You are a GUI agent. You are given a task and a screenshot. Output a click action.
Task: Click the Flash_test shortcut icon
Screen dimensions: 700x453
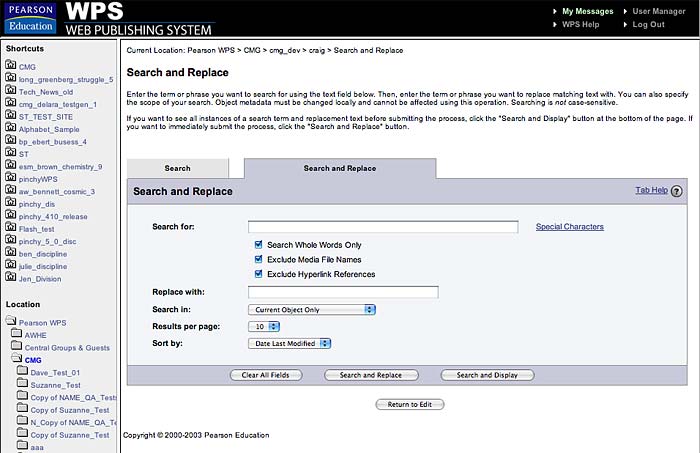(11, 227)
